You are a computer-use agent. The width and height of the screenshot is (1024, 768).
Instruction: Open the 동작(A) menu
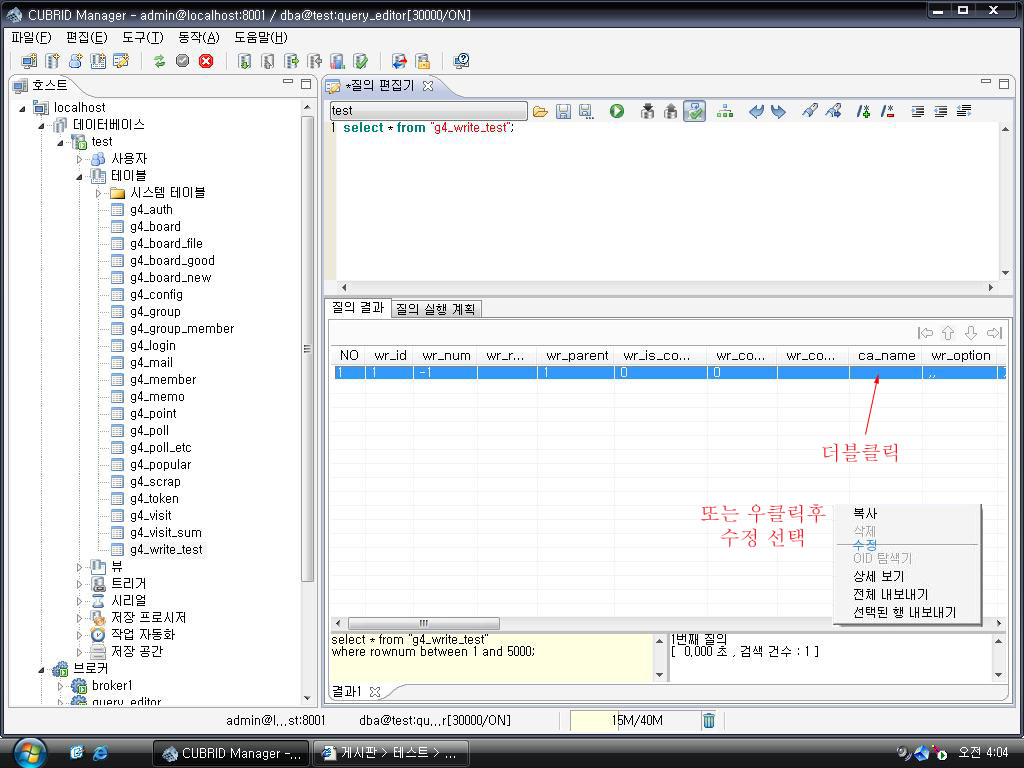(x=199, y=37)
